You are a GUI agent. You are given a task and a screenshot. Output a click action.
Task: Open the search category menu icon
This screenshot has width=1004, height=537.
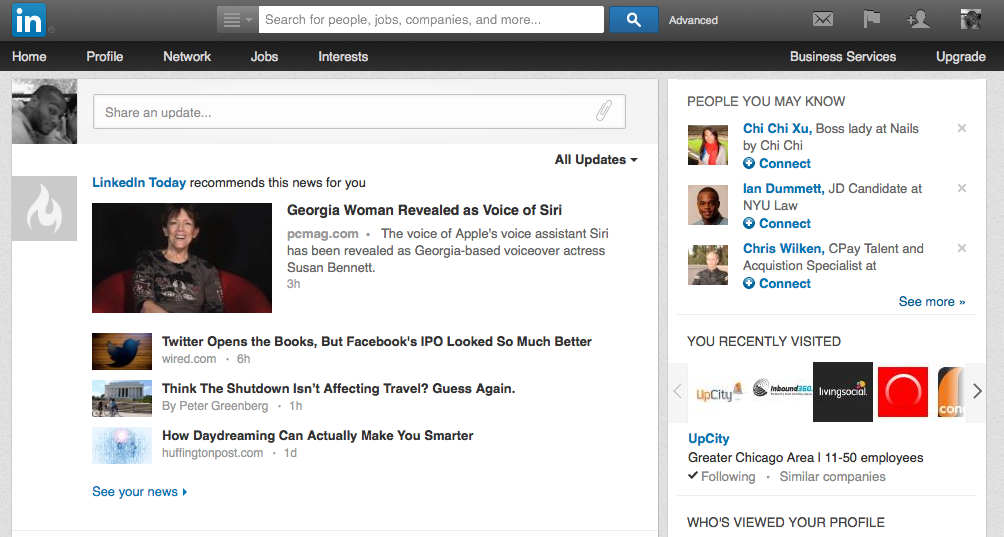point(238,20)
